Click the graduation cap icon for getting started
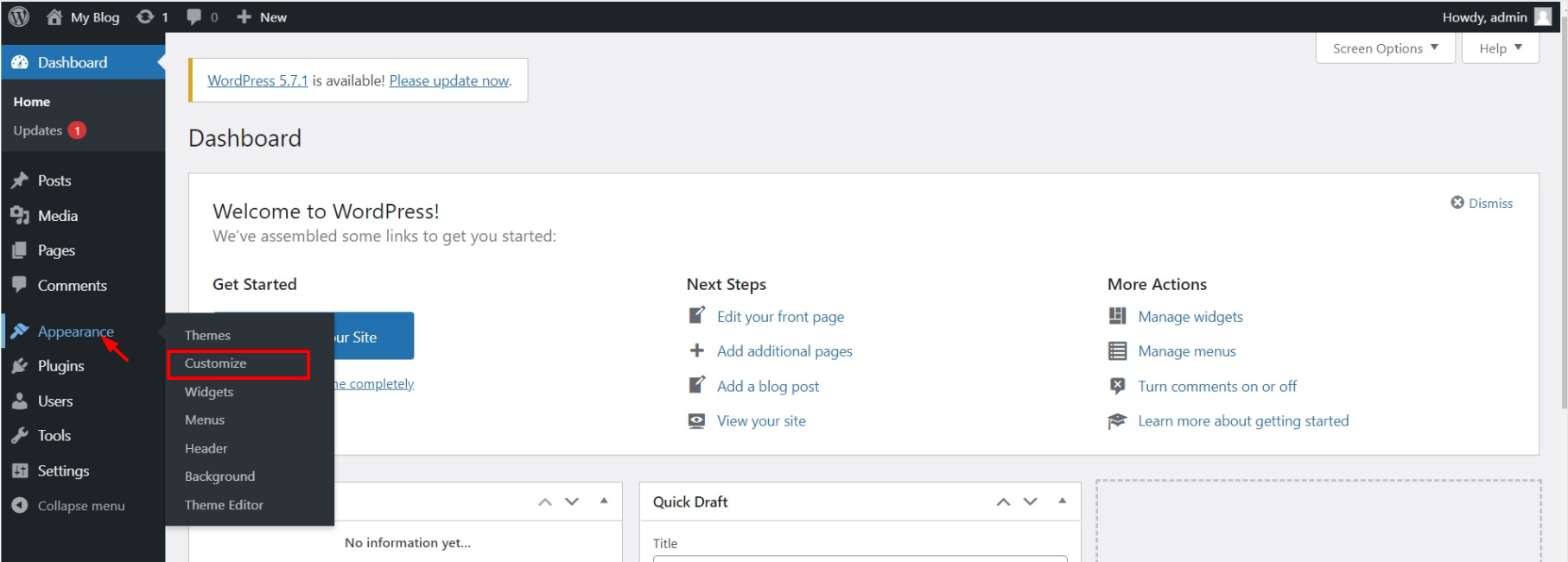 (1117, 421)
